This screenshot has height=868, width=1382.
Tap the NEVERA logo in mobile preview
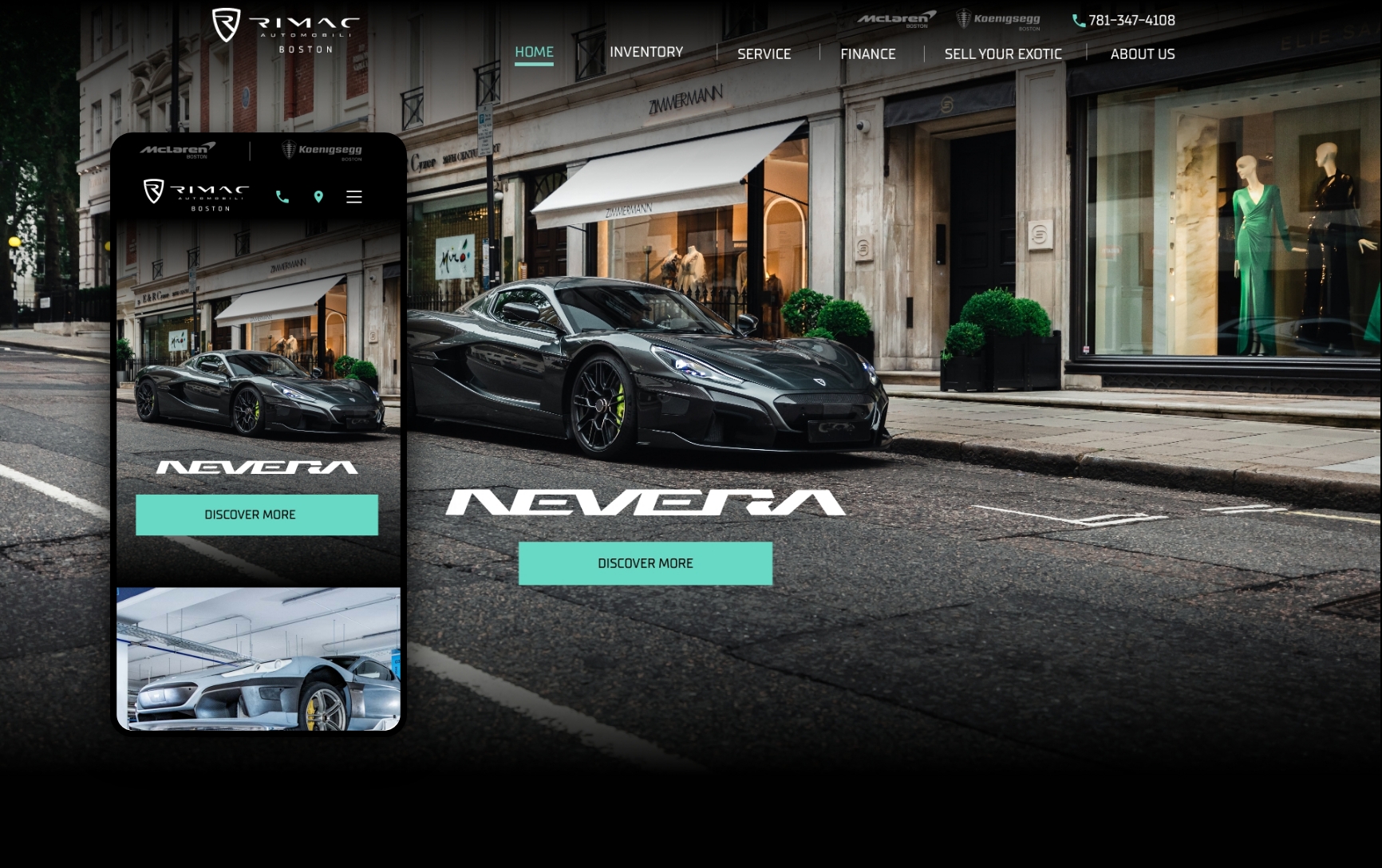[257, 468]
